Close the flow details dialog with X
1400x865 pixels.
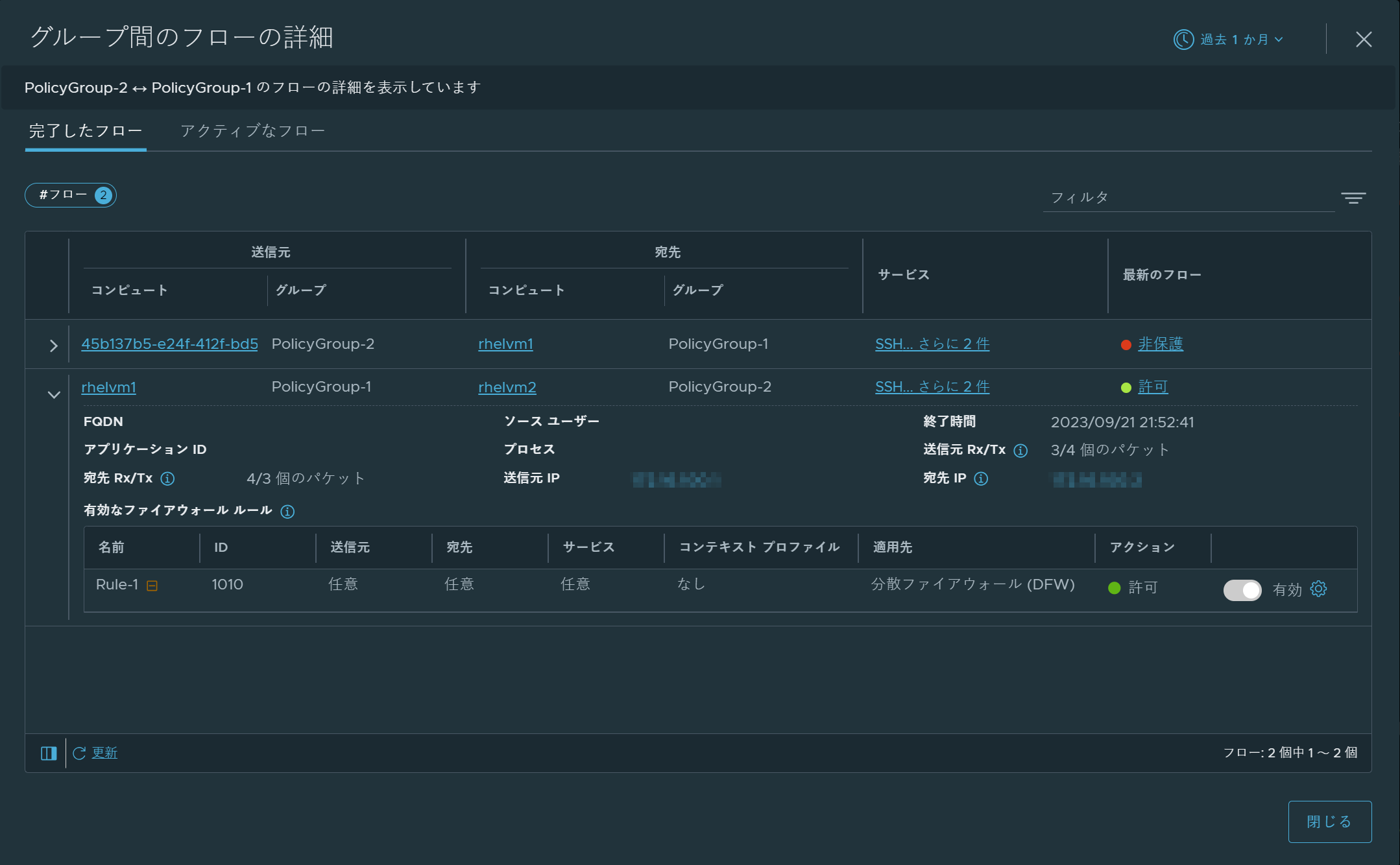pos(1364,40)
